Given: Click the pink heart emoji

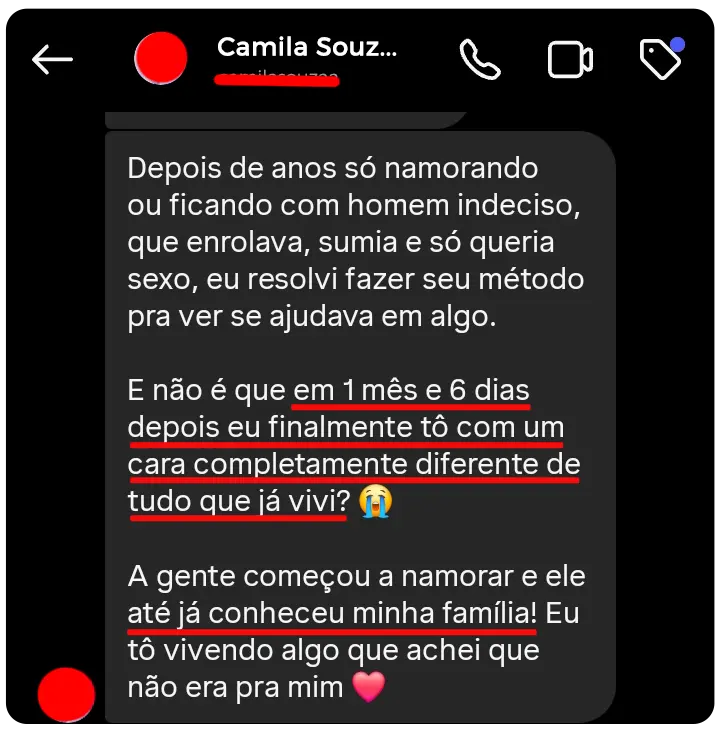Looking at the screenshot, I should (369, 687).
